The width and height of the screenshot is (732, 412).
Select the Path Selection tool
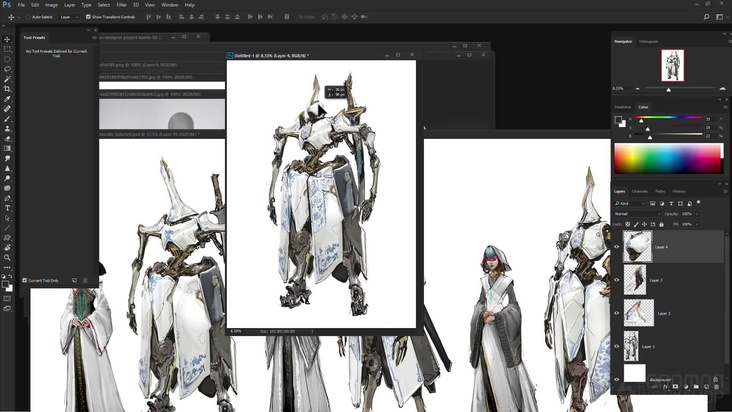pos(7,218)
